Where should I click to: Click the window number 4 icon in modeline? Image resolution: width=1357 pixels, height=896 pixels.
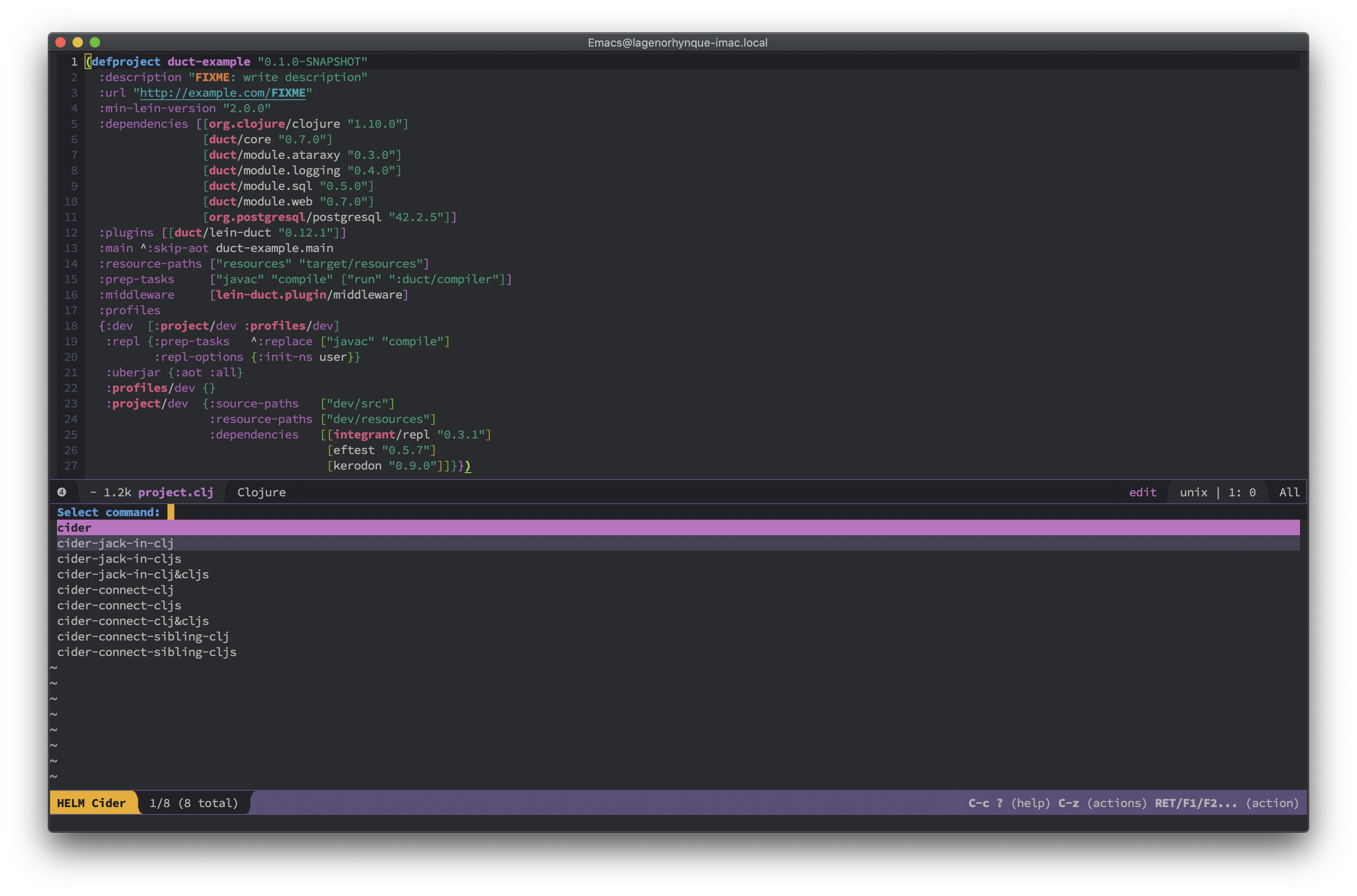[62, 492]
